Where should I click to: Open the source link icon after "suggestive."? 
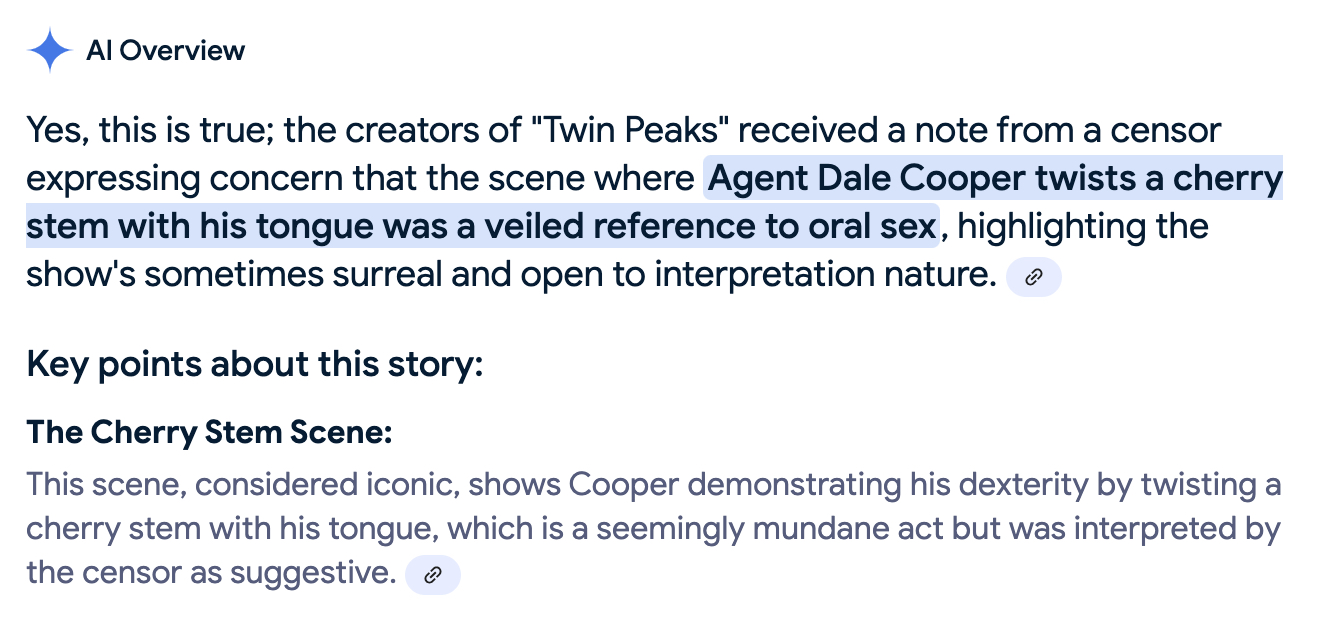pos(433,574)
